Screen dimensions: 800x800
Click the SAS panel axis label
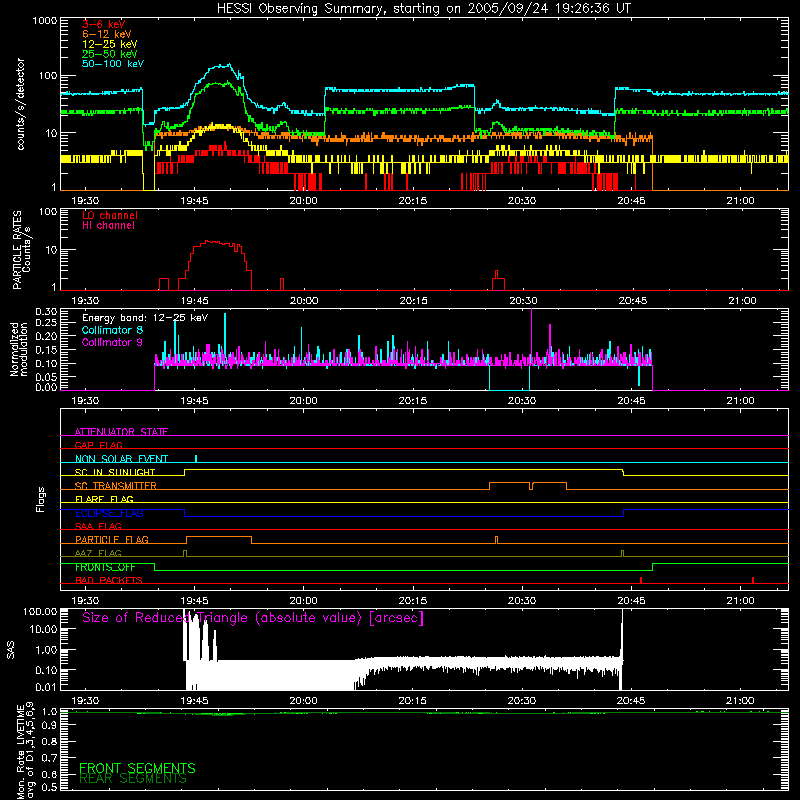(x=10, y=650)
